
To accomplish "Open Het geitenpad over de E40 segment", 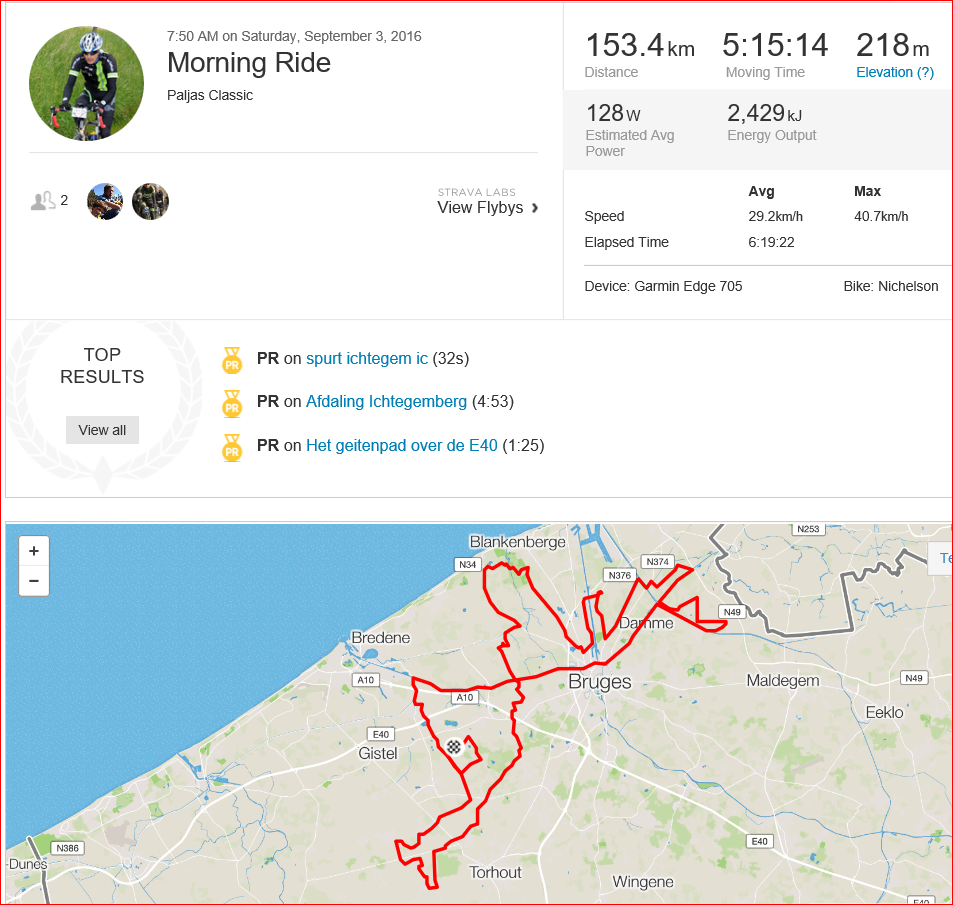I will coord(402,446).
